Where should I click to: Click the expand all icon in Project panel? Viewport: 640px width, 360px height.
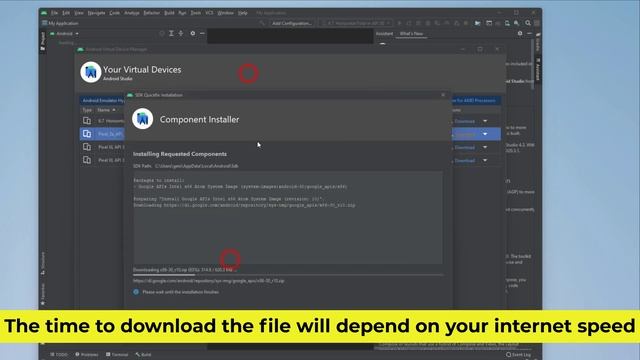[171, 33]
